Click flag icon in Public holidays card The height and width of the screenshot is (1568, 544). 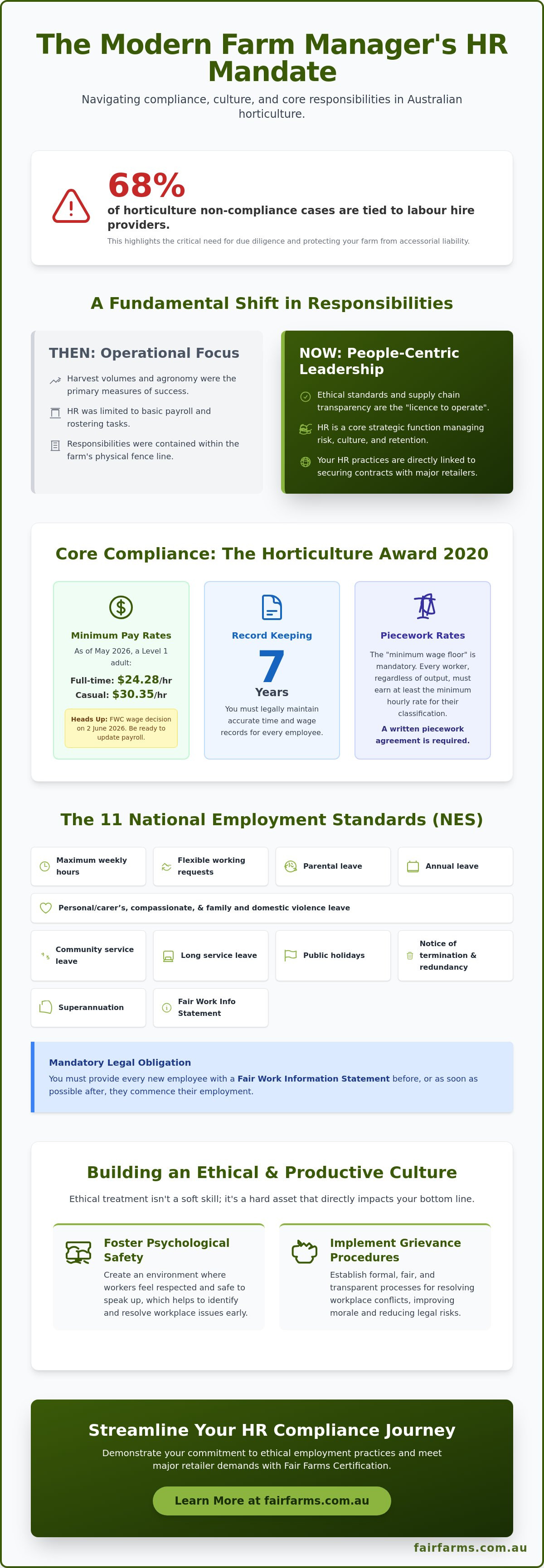[x=291, y=956]
